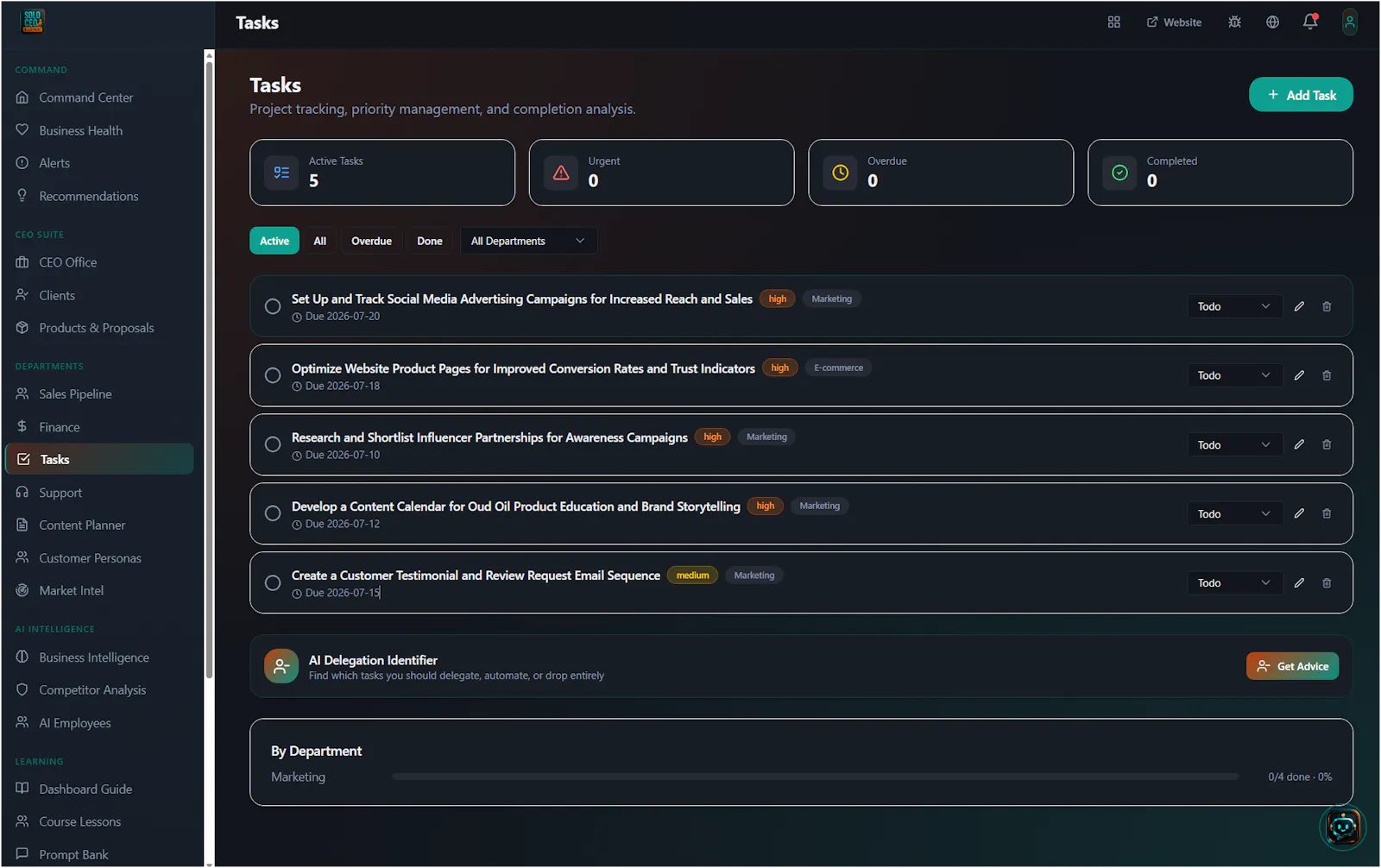Click the E-commerce department tag
Image resolution: width=1381 pixels, height=868 pixels.
point(838,368)
